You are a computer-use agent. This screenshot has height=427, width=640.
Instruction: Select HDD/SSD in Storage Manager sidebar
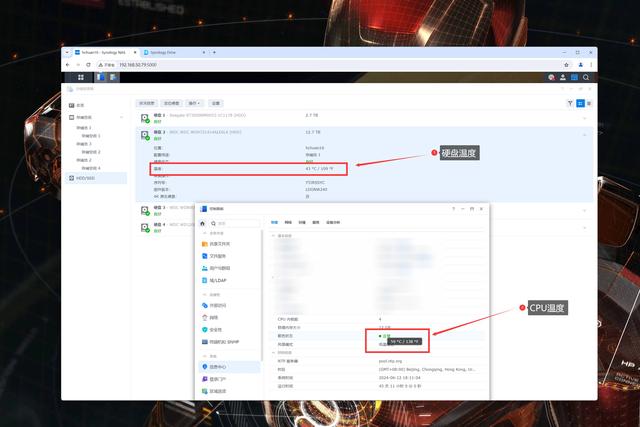pos(96,178)
